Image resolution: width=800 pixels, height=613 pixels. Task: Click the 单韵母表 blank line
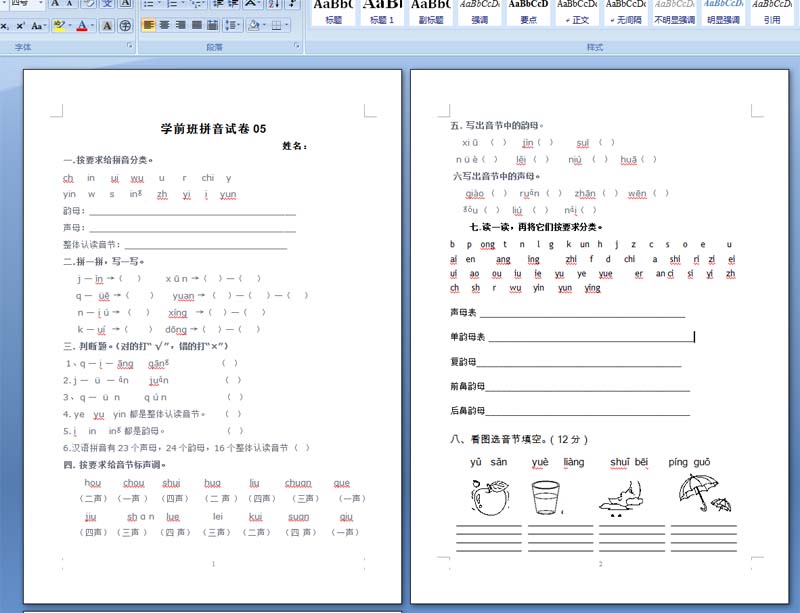click(591, 337)
